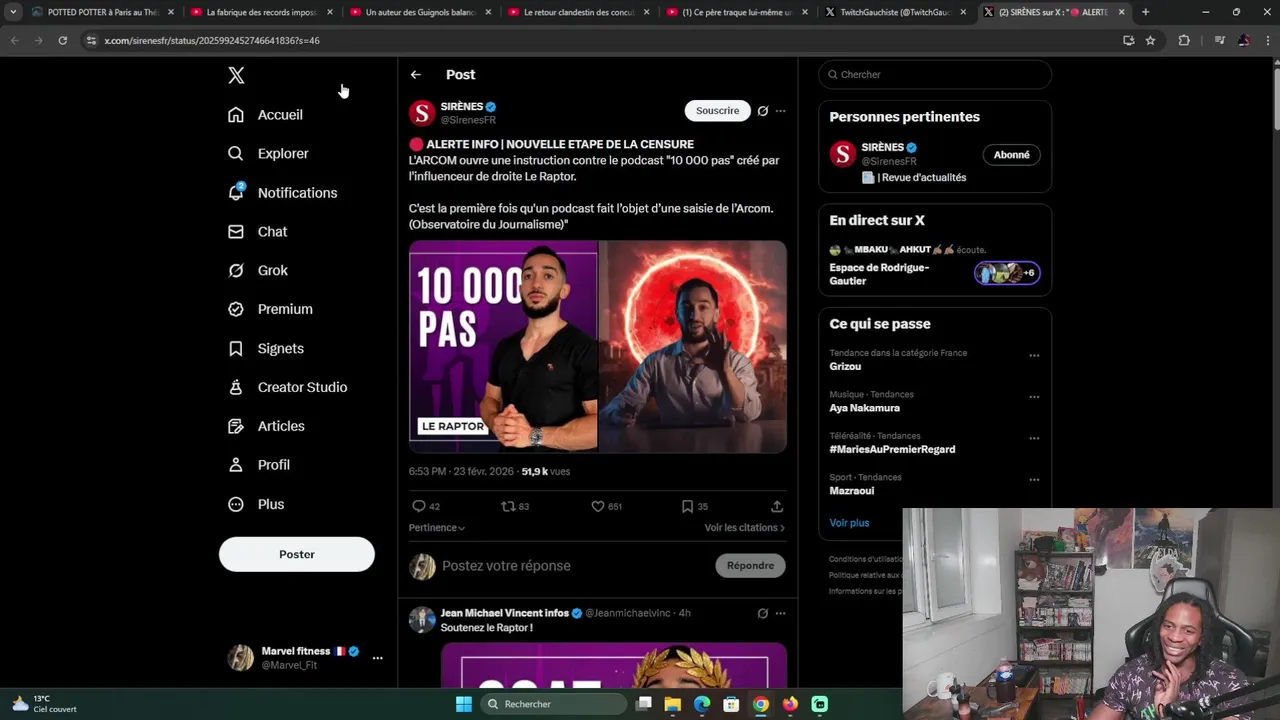Click the Répondre button
The width and height of the screenshot is (1280, 720).
point(750,566)
